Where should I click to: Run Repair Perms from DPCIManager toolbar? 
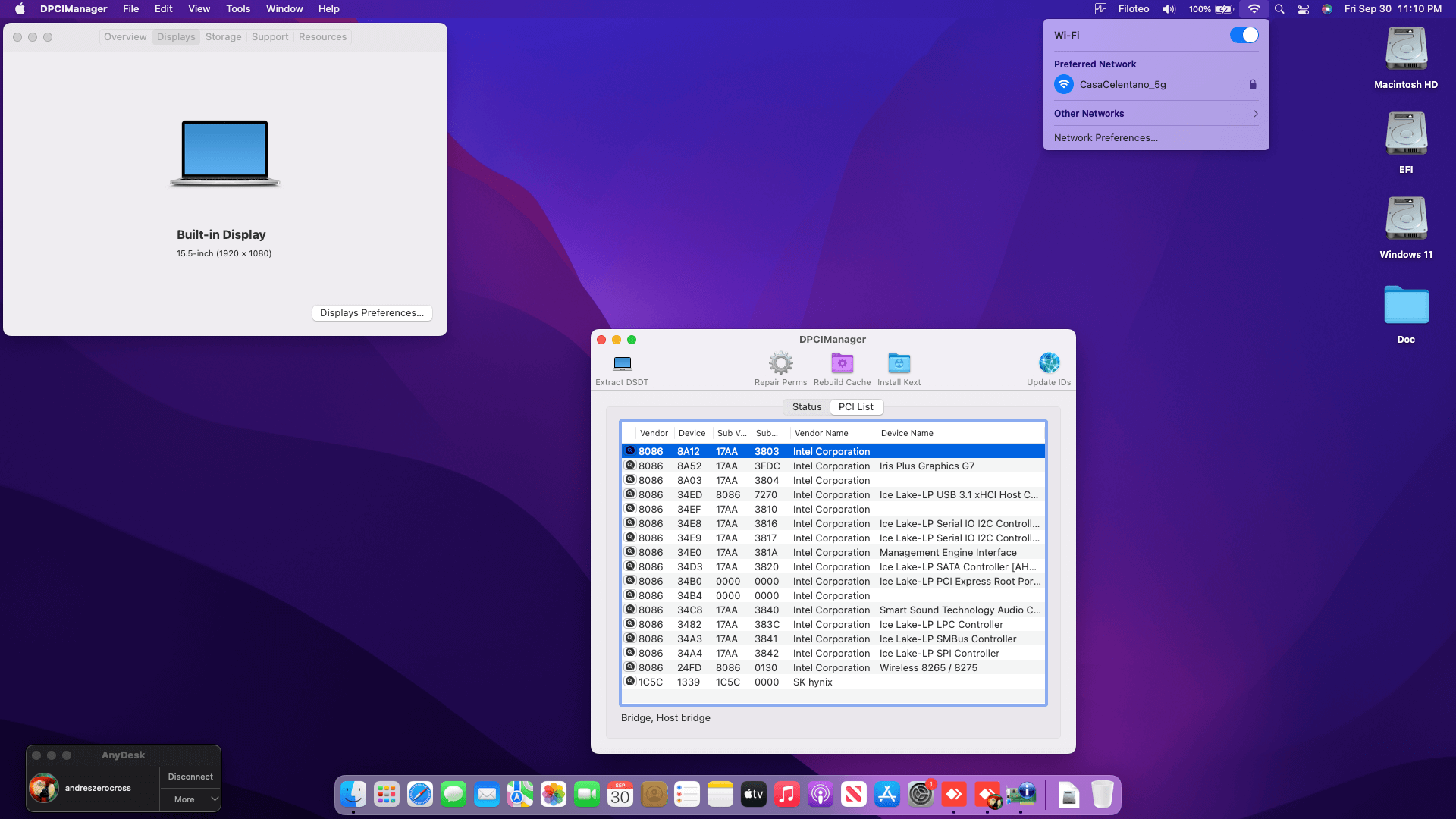click(x=780, y=363)
